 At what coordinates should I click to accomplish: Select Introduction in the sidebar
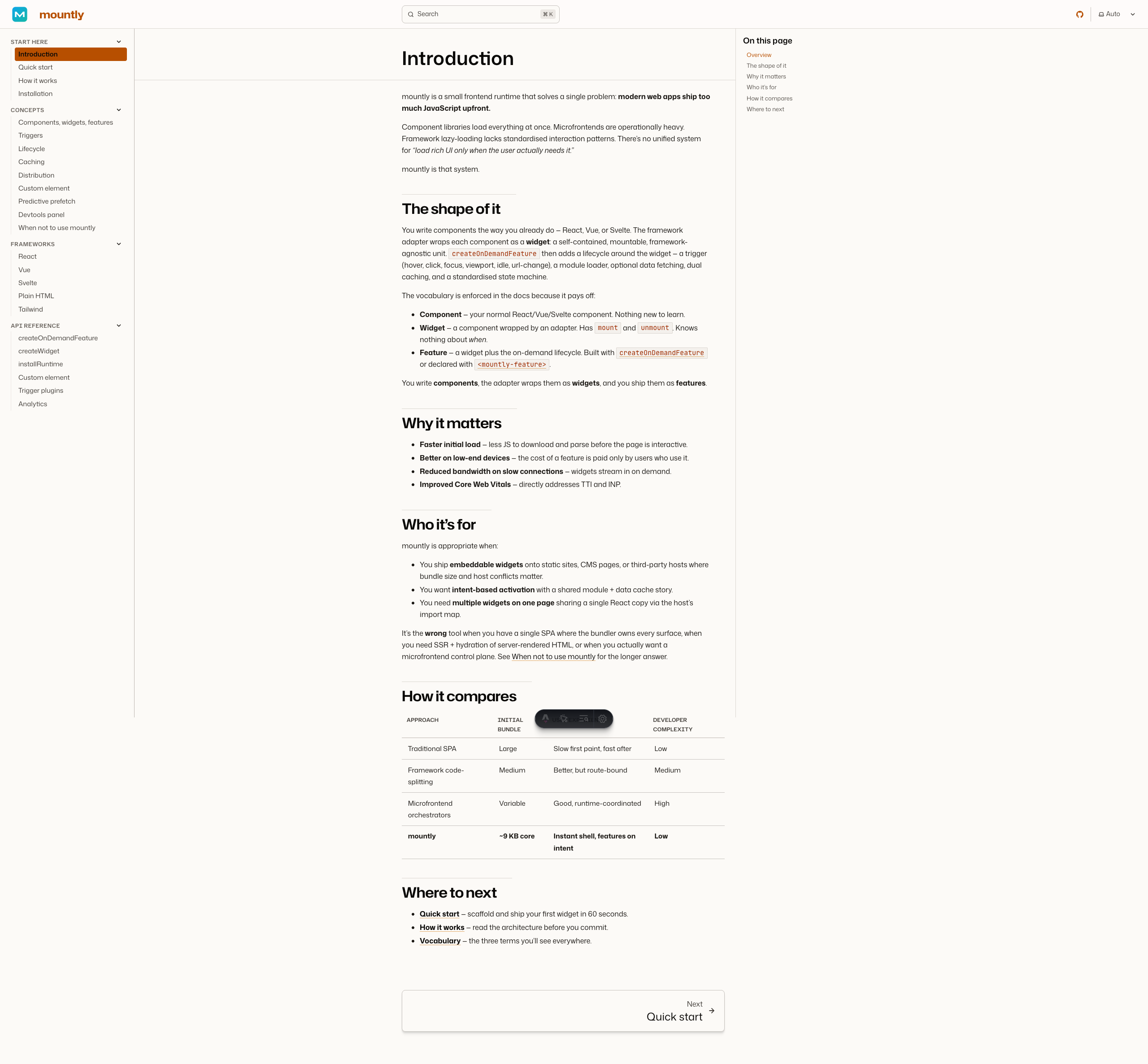[37, 54]
